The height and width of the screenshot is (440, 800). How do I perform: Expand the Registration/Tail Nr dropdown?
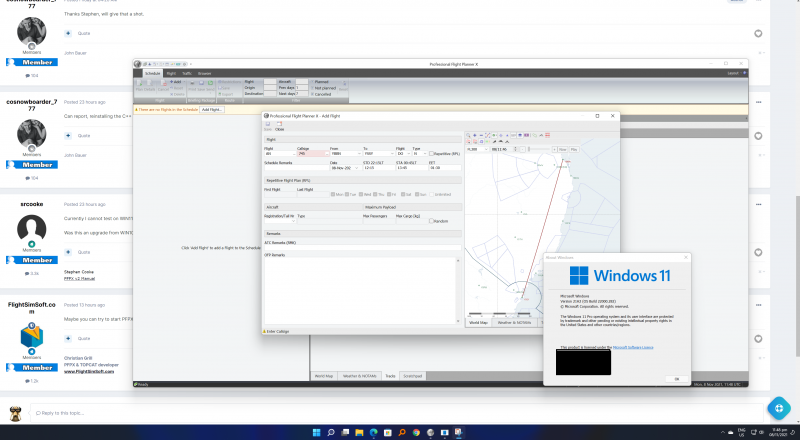tap(293, 222)
